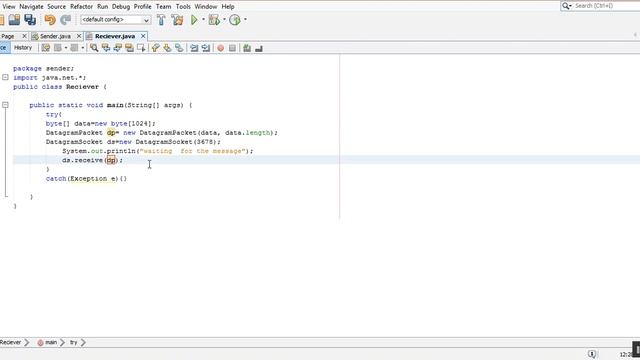
Task: Click the Save All toolbar icon
Action: pos(30,20)
